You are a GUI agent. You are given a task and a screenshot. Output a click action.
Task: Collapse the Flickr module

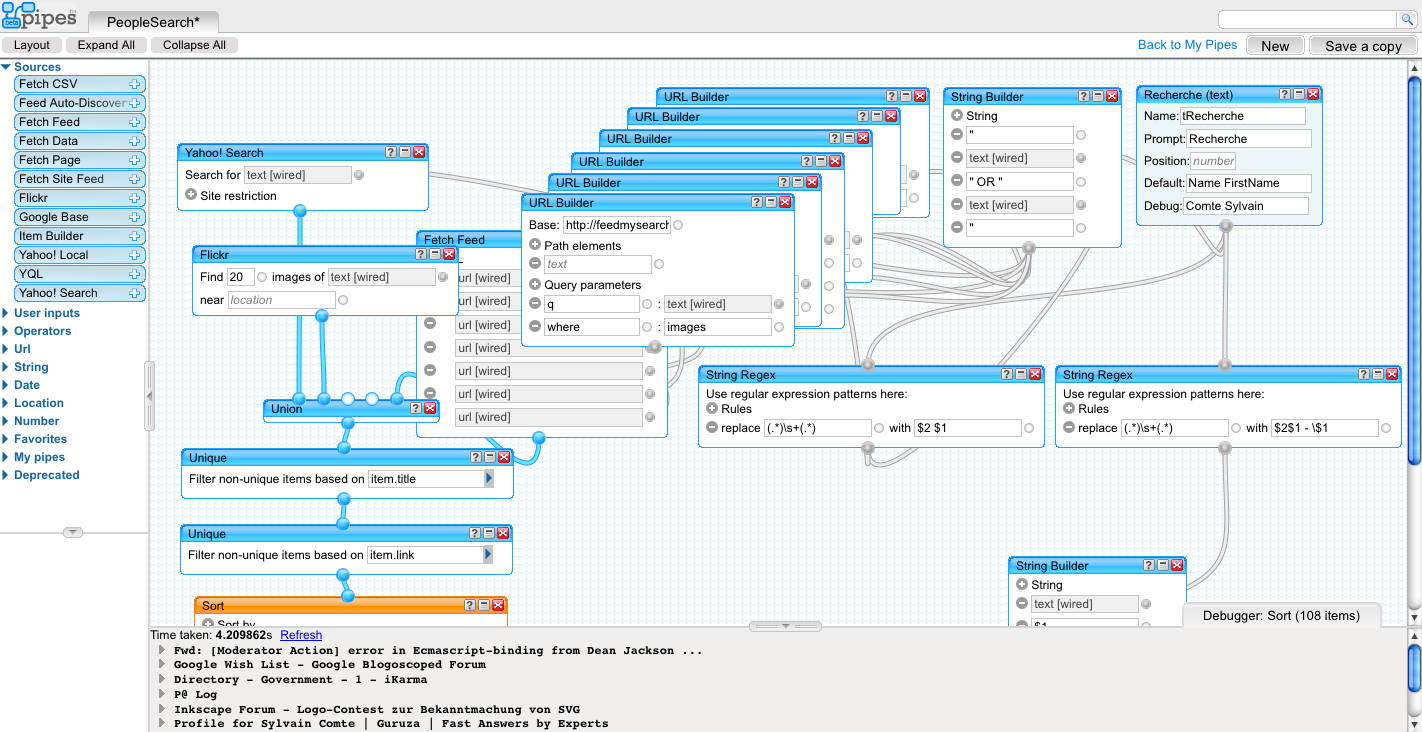point(435,254)
